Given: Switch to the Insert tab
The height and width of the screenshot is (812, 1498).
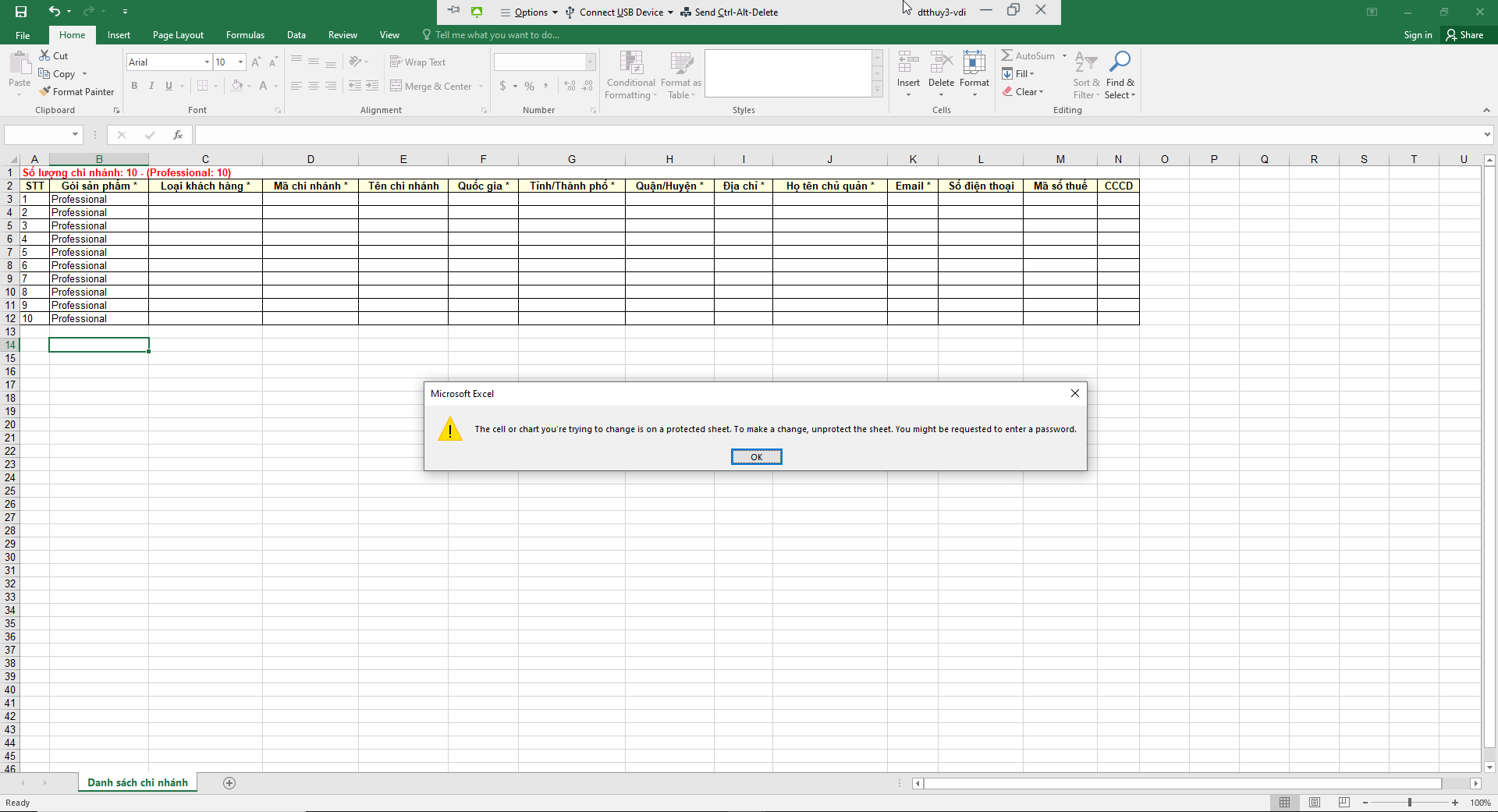Looking at the screenshot, I should click(119, 35).
